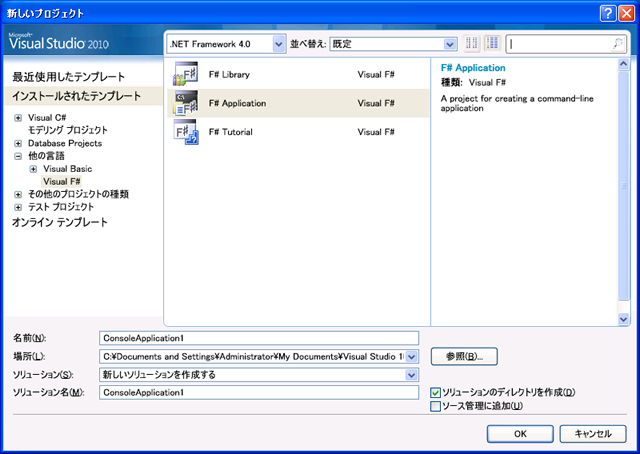Expand the Database Projects node
640x454 pixels.
18,143
